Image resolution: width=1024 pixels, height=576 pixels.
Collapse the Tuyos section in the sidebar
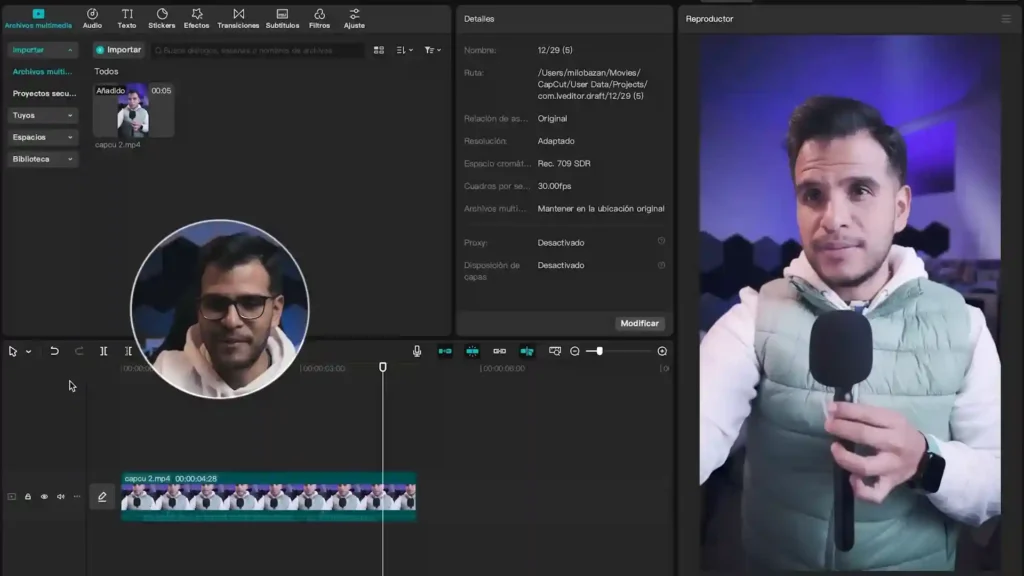coord(40,115)
